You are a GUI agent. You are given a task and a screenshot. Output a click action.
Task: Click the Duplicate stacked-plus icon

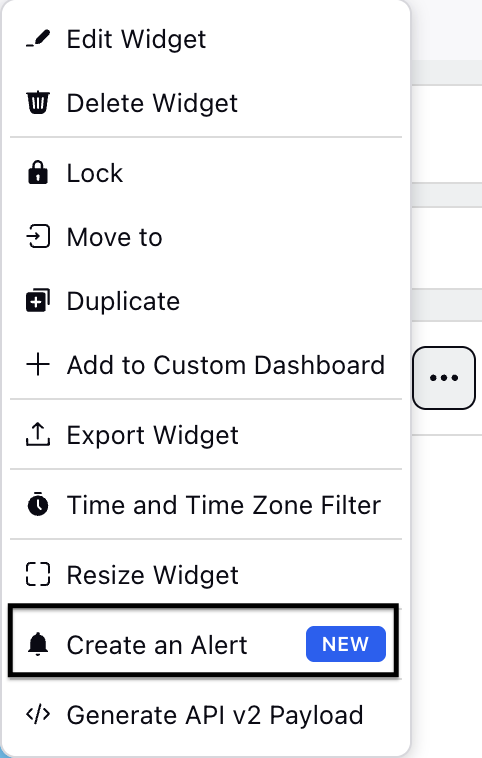pyautogui.click(x=38, y=301)
